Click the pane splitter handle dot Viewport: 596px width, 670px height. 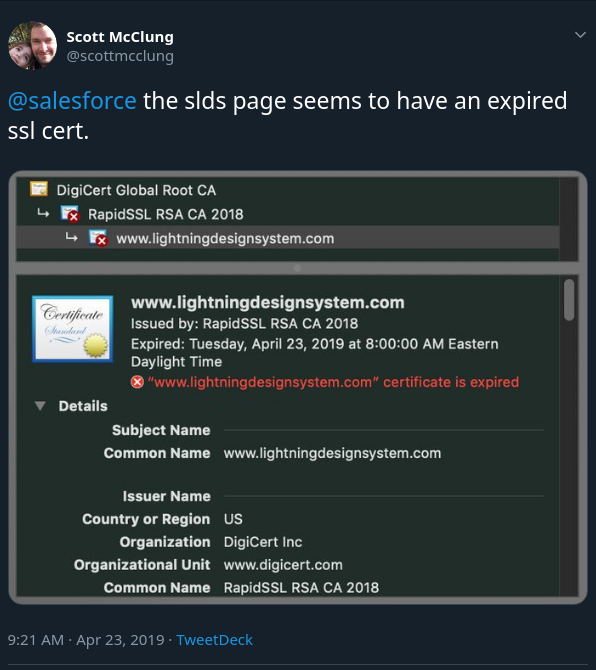(297, 268)
